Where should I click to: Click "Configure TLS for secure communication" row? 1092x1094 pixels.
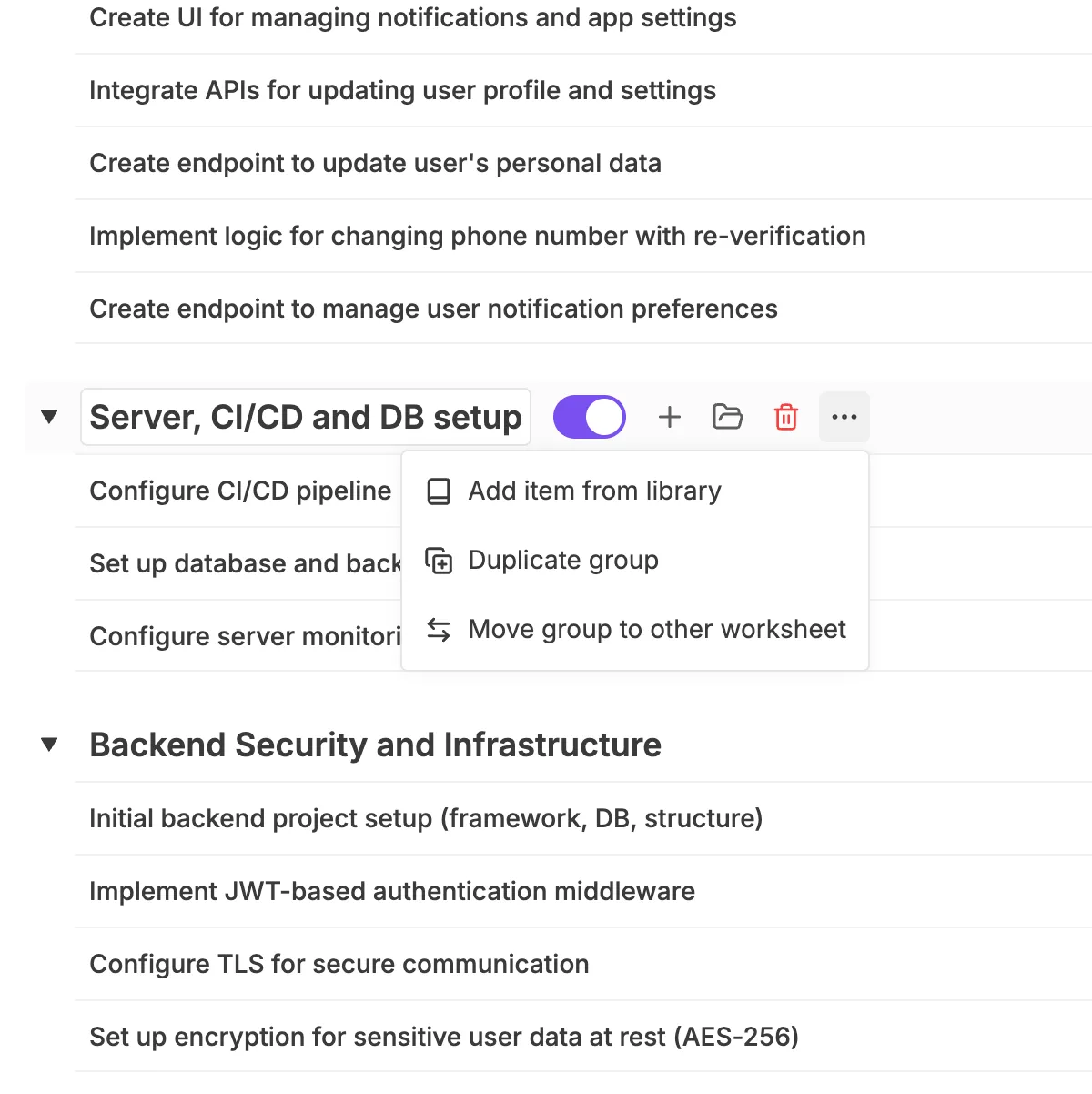339,964
